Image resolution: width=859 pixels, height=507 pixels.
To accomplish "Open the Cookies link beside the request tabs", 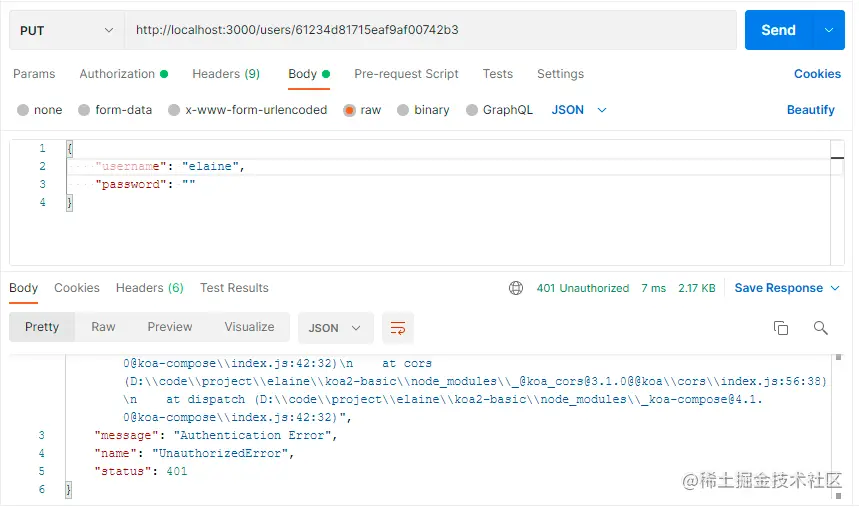I will click(817, 74).
